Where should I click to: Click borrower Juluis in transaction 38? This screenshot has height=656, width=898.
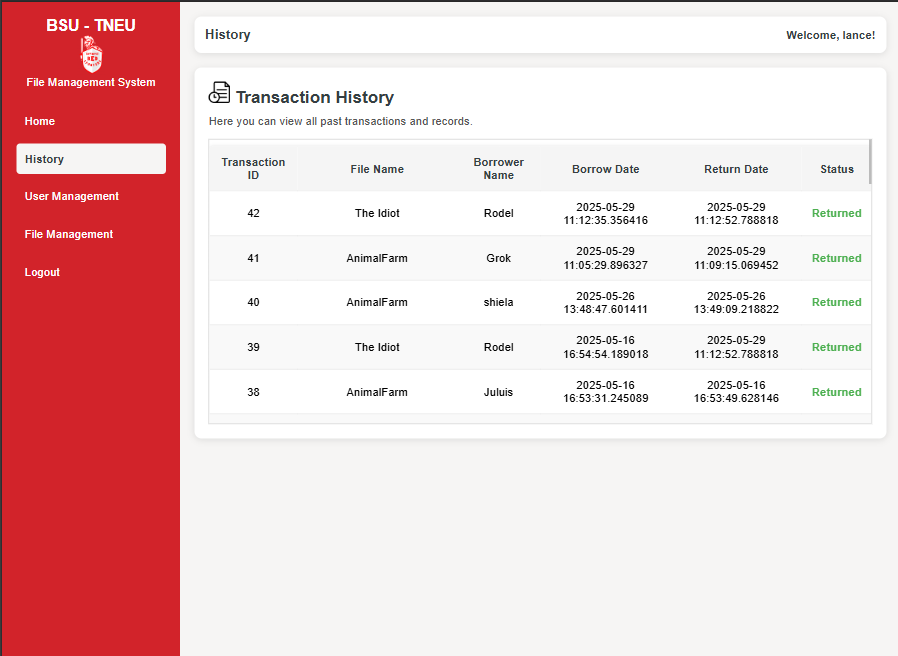498,392
